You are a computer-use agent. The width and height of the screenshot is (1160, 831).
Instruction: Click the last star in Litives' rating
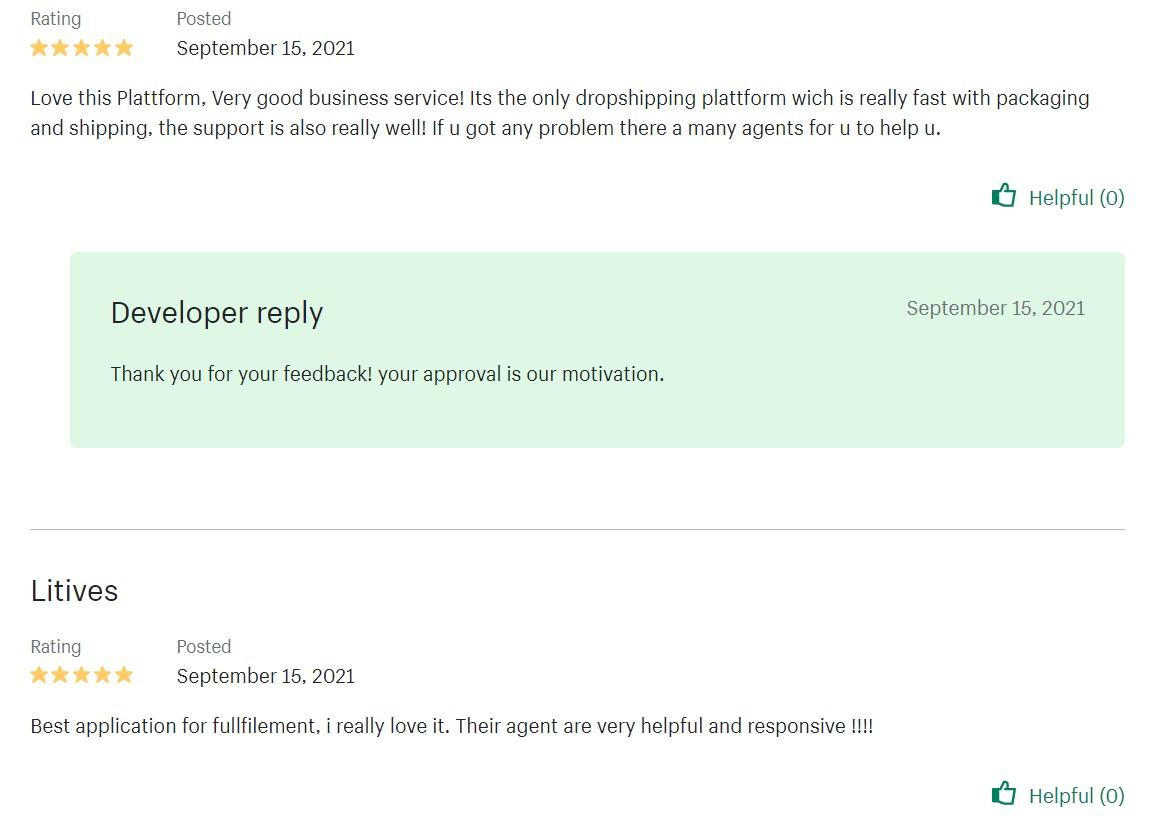point(124,675)
